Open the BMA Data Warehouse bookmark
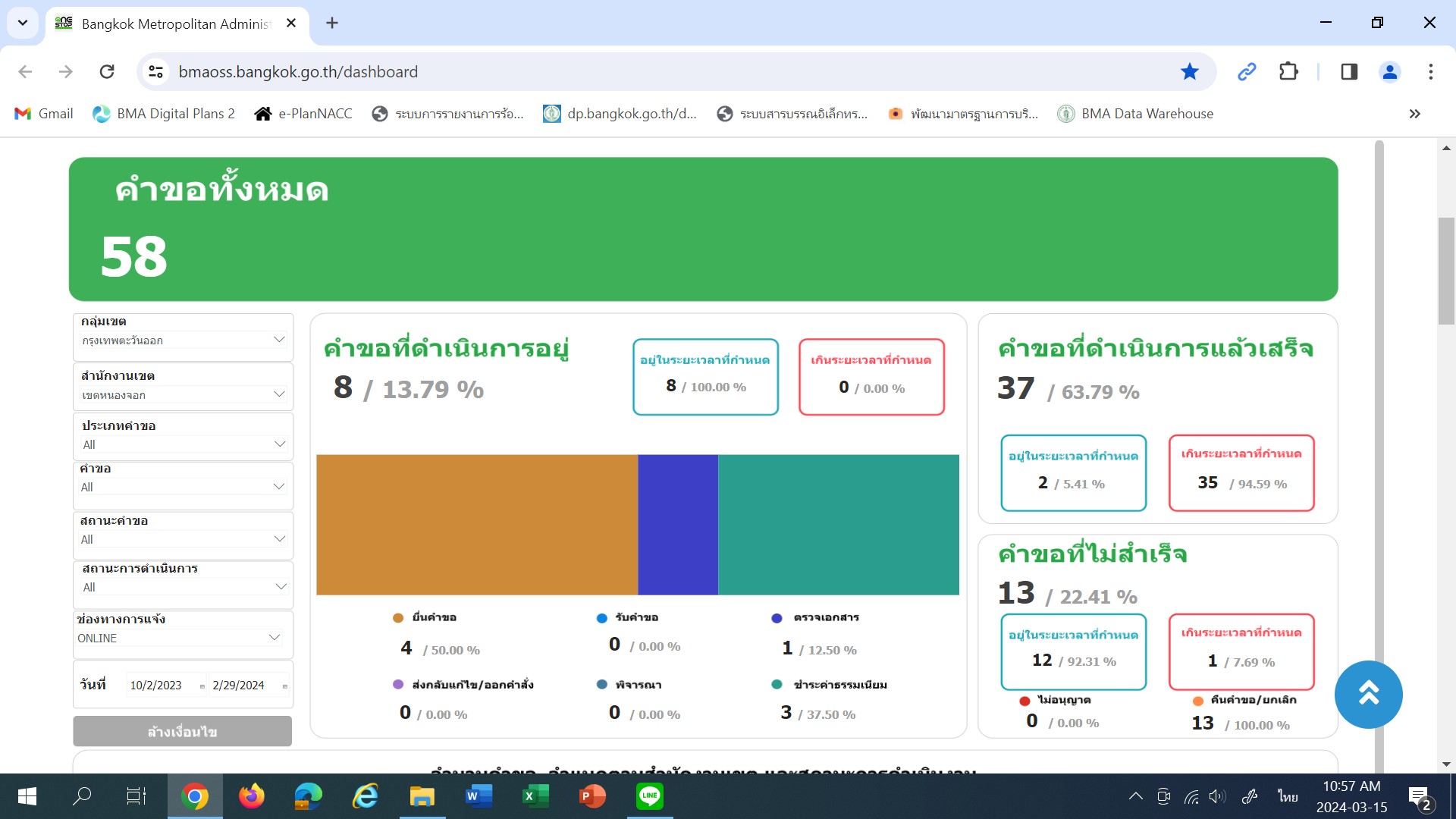 pos(1136,114)
